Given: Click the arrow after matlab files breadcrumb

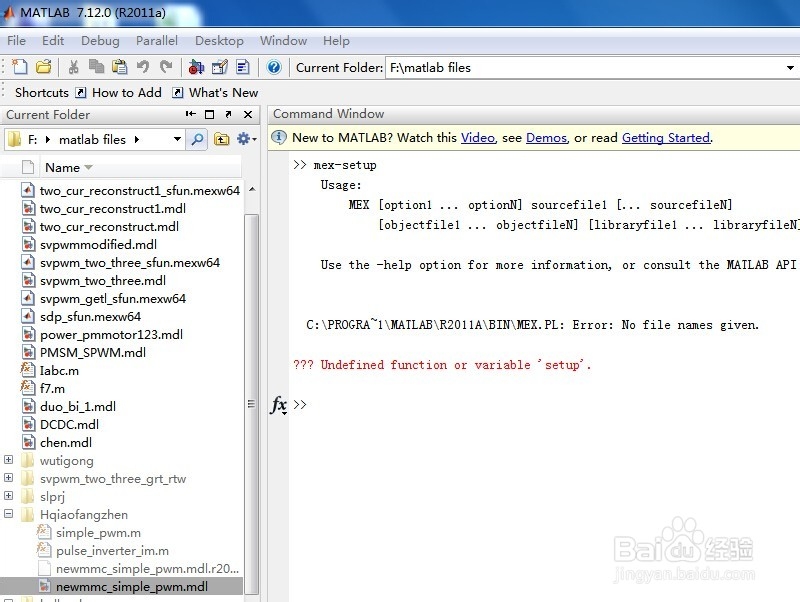Looking at the screenshot, I should (137, 139).
